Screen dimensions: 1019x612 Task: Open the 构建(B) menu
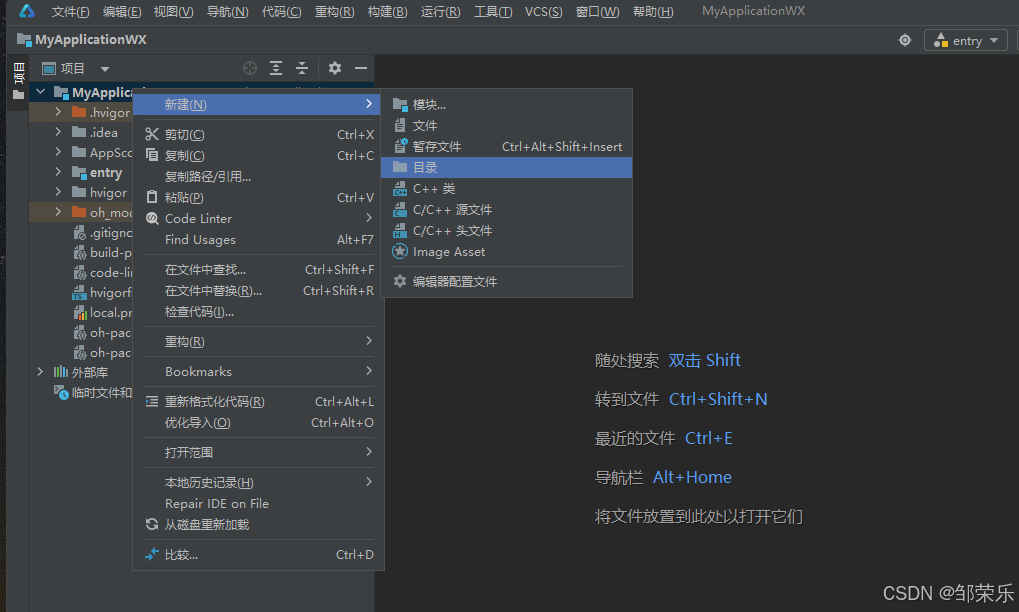387,12
